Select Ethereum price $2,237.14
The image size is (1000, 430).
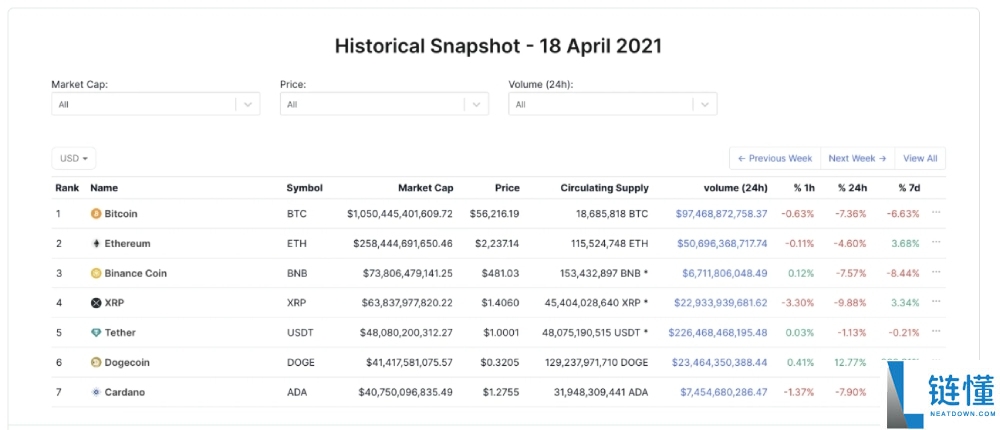click(495, 244)
